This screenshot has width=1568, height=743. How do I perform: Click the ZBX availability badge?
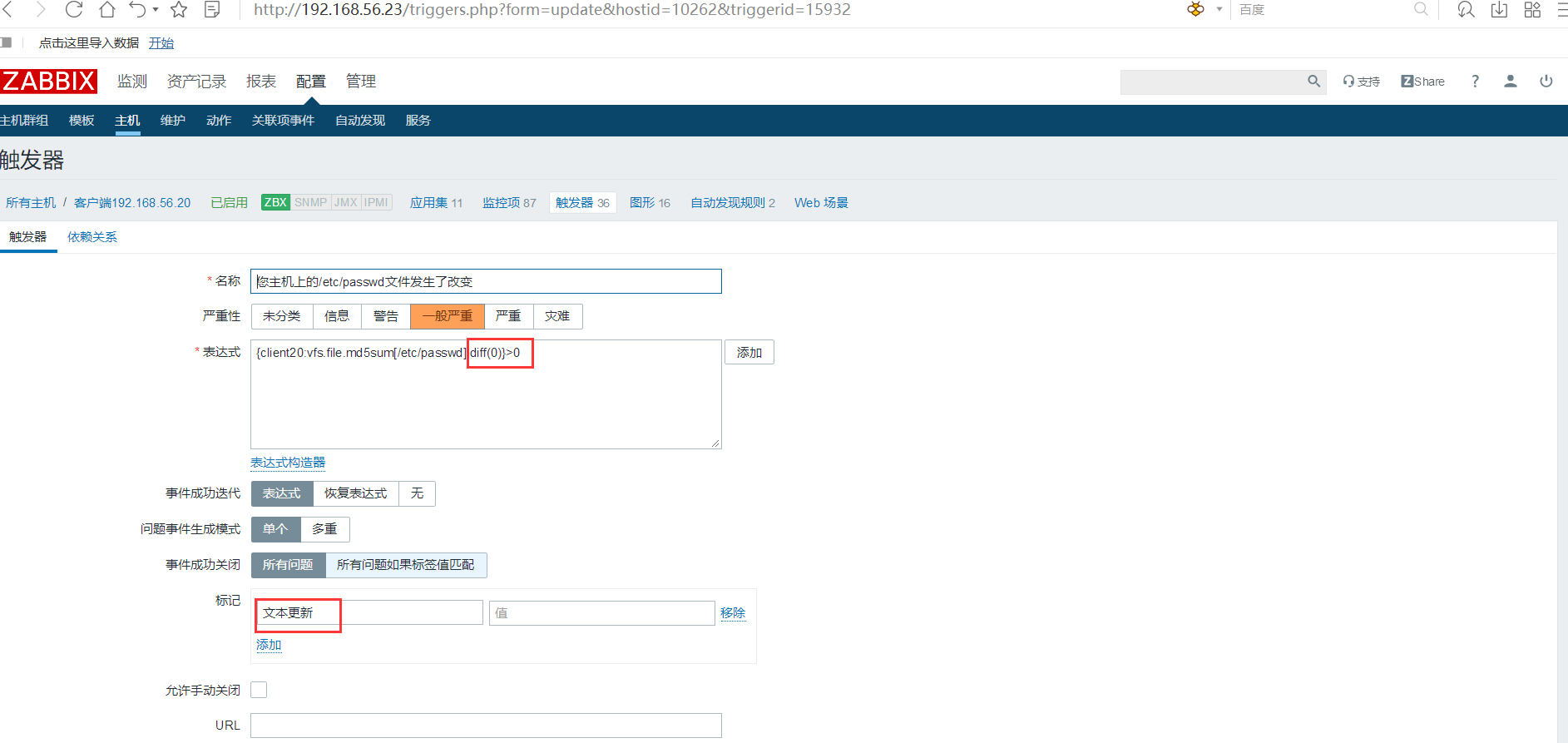(275, 202)
